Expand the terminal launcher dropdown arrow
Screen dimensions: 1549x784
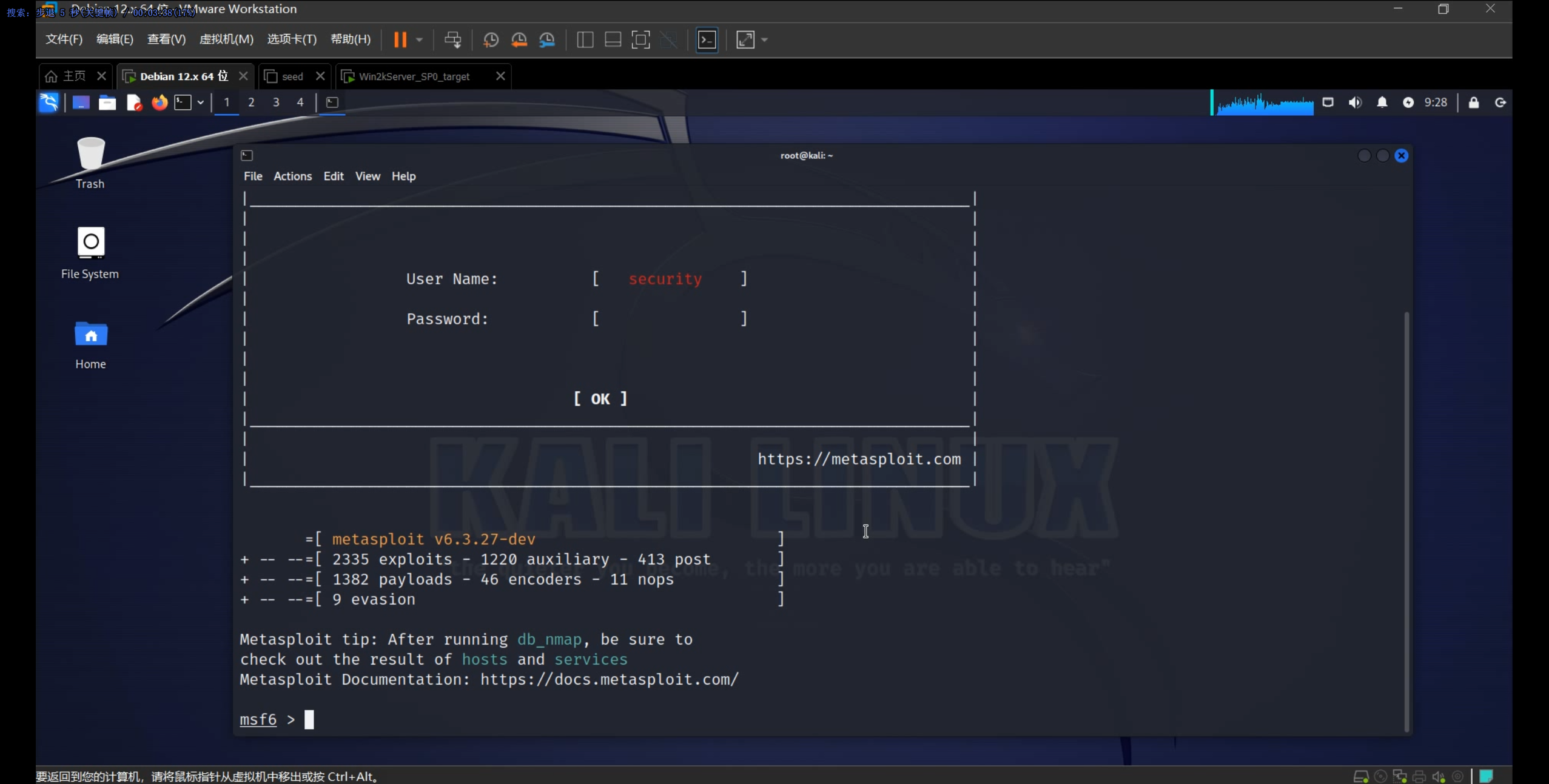(200, 102)
